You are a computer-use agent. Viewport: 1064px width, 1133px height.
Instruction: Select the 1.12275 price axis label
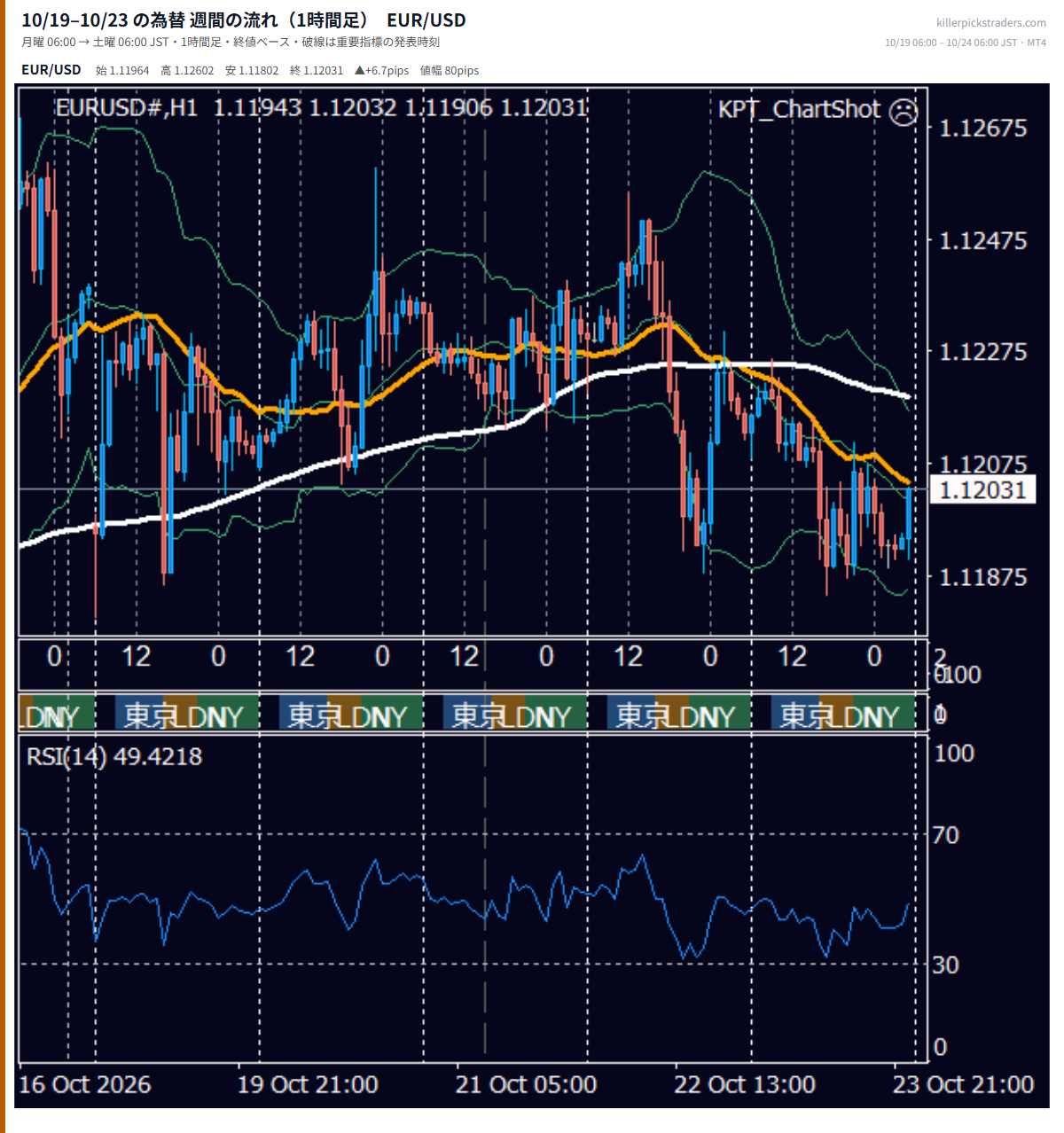click(982, 352)
